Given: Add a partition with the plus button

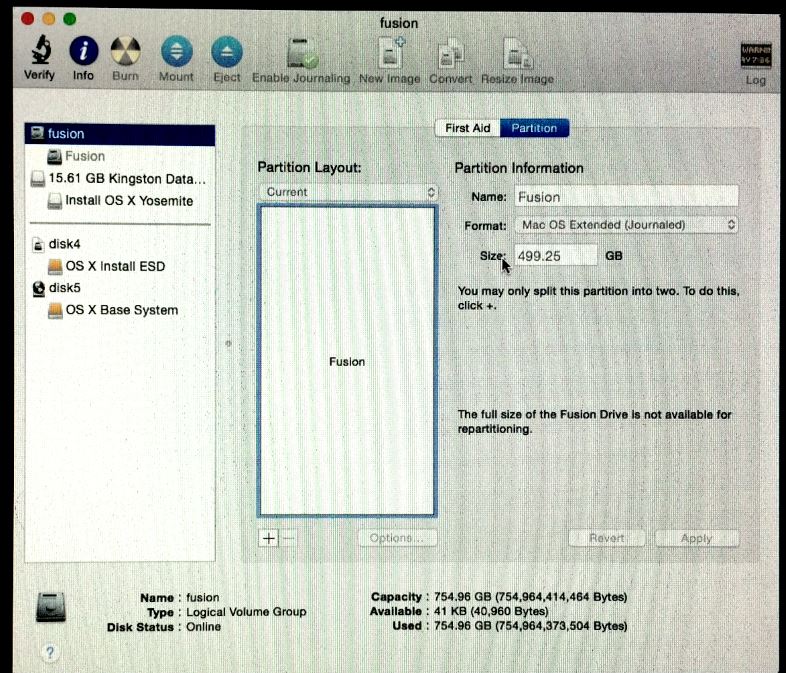Looking at the screenshot, I should pyautogui.click(x=269, y=538).
